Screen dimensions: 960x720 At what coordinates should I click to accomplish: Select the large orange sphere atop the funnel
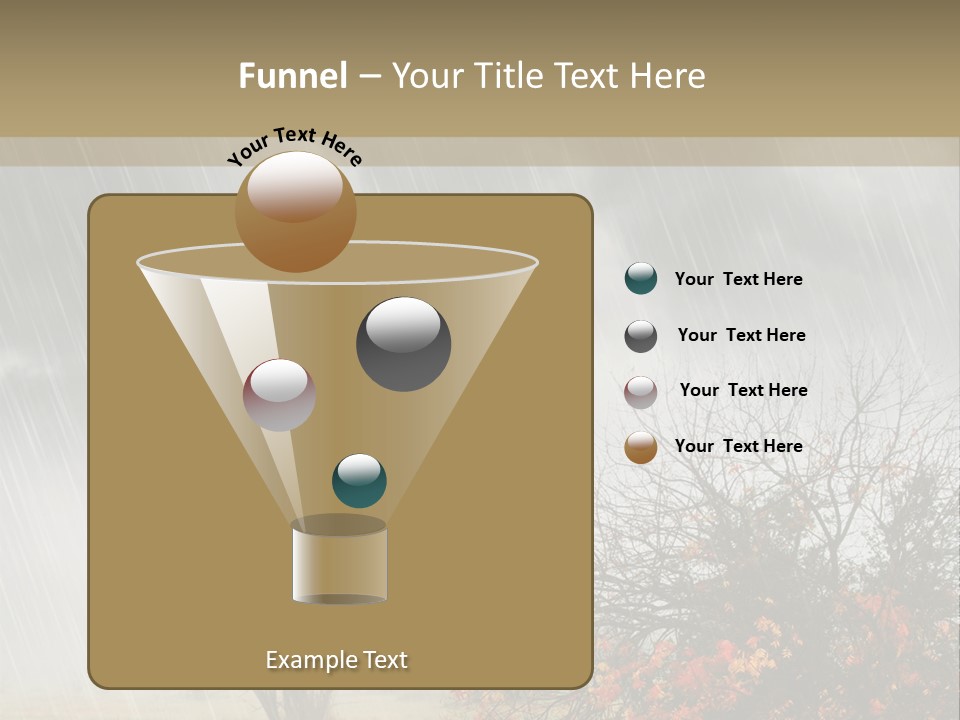295,212
